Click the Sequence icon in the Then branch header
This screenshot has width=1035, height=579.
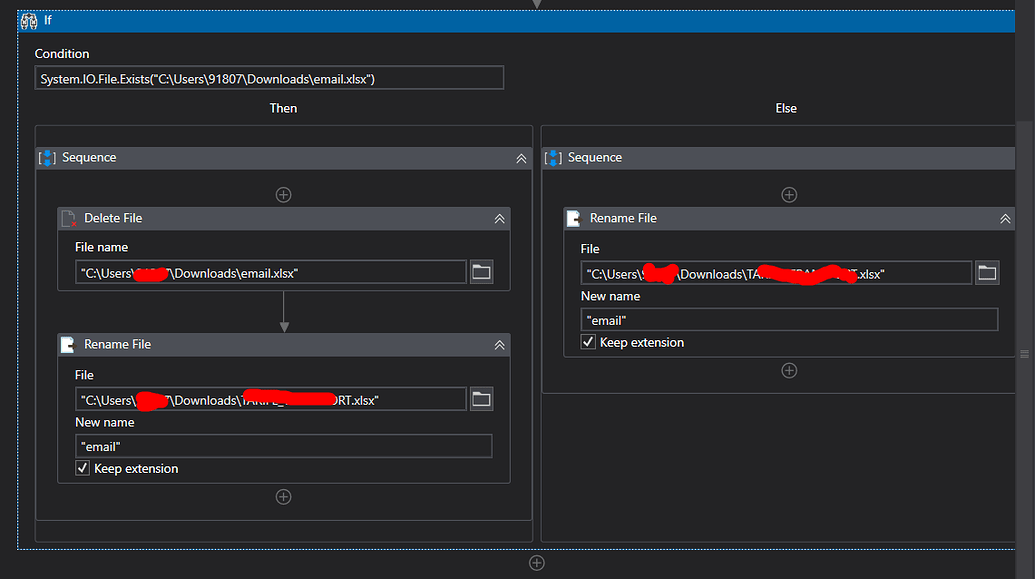tap(46, 157)
